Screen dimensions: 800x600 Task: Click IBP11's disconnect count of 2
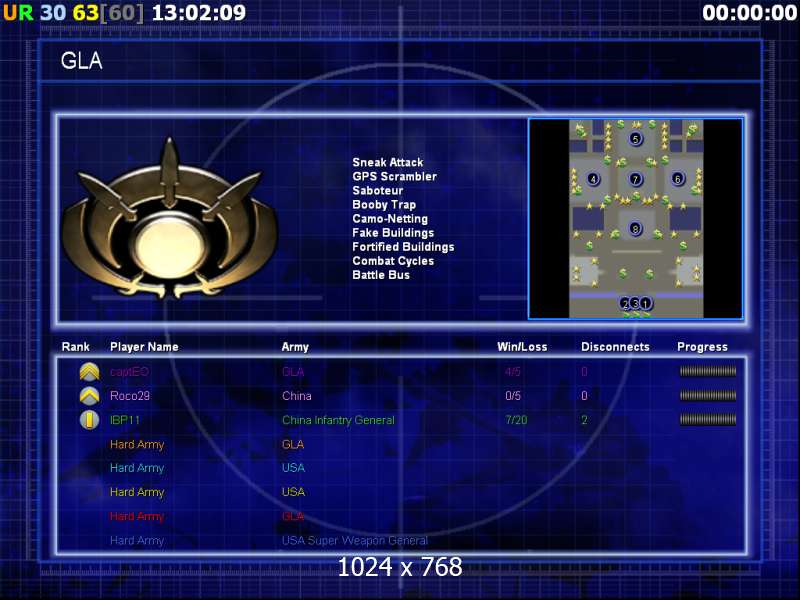point(584,420)
